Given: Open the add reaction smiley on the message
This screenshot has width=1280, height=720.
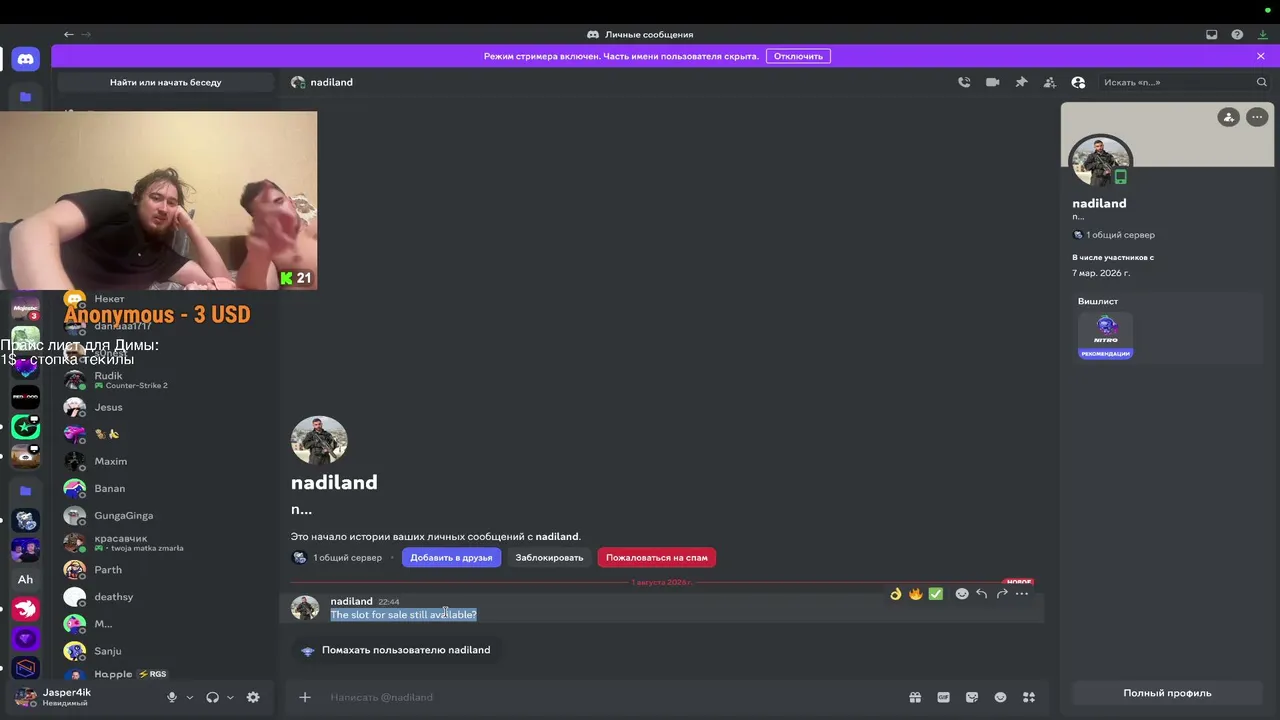Looking at the screenshot, I should point(962,594).
